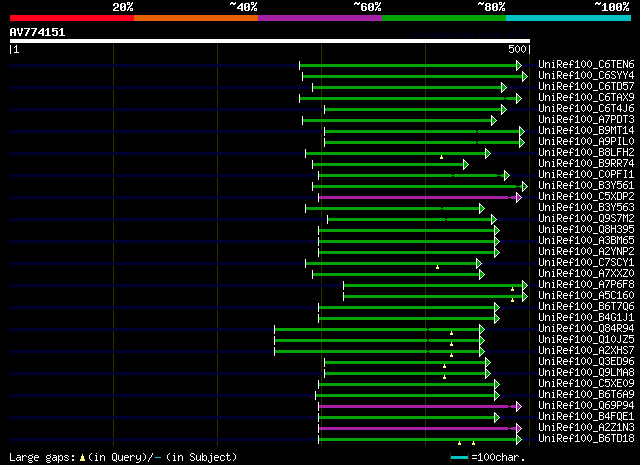640x465 pixels.
Task: Click the UniRef100_A2Z1N3 label
Action: [586, 428]
